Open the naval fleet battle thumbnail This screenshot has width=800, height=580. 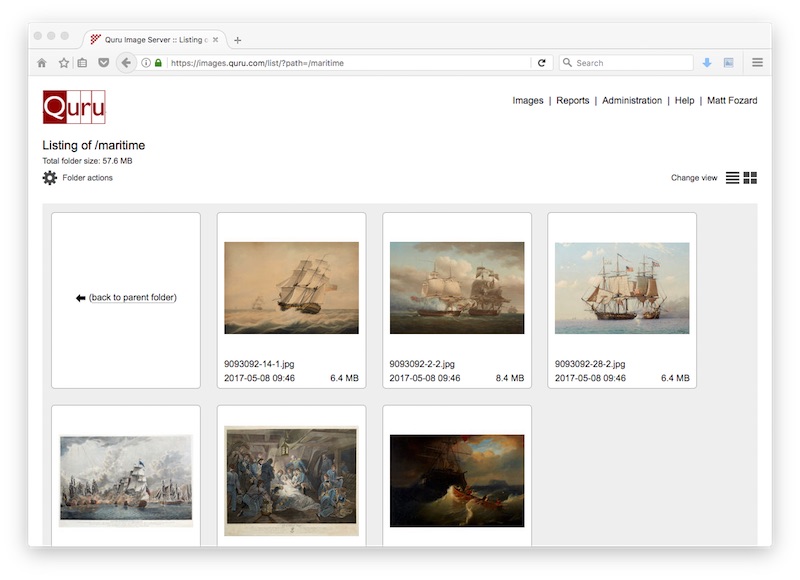tap(126, 481)
